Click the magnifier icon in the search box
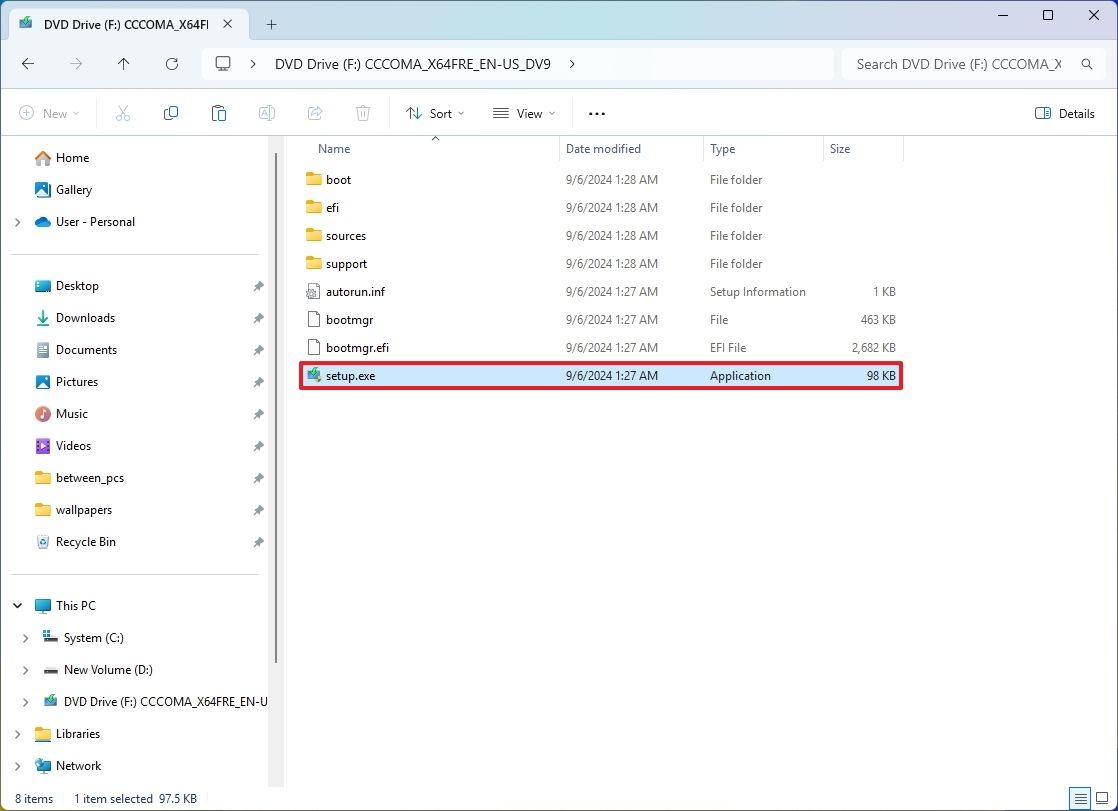The image size is (1118, 811). (1086, 63)
